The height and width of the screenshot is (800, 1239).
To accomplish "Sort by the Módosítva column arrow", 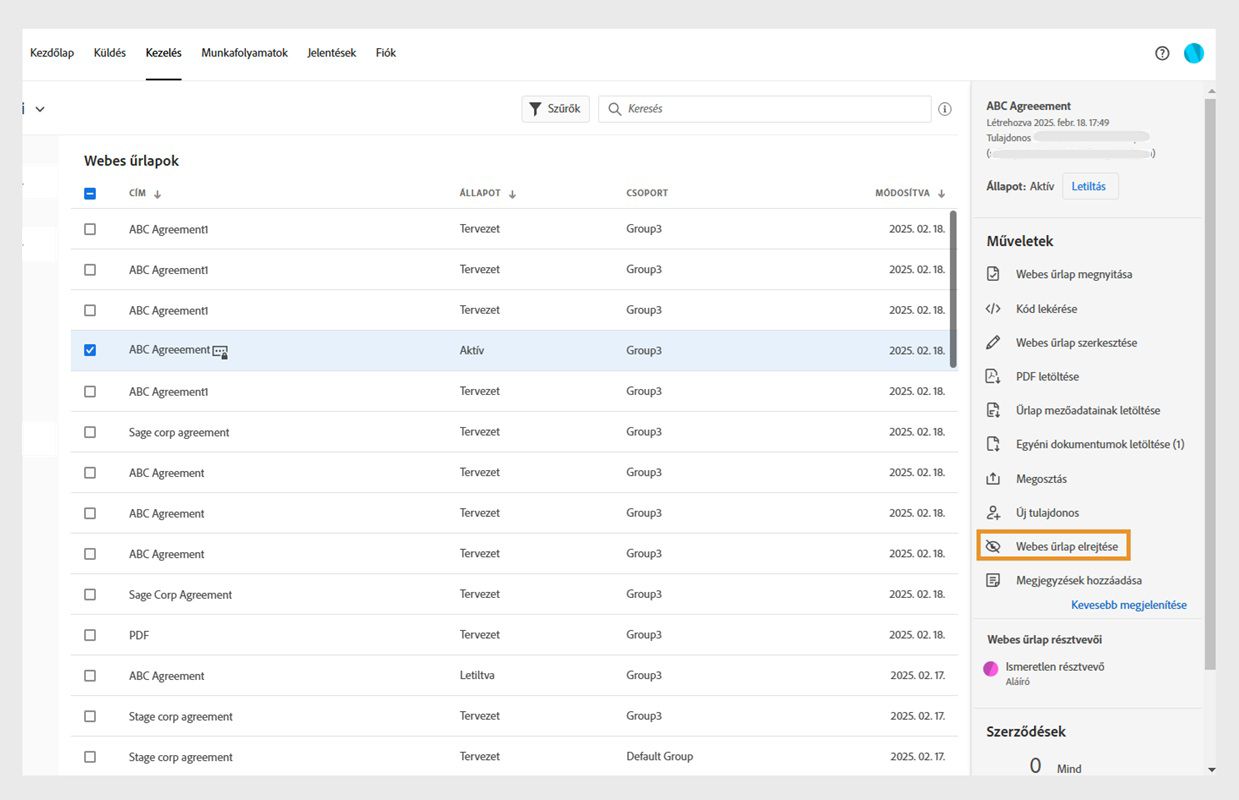I will 942,194.
